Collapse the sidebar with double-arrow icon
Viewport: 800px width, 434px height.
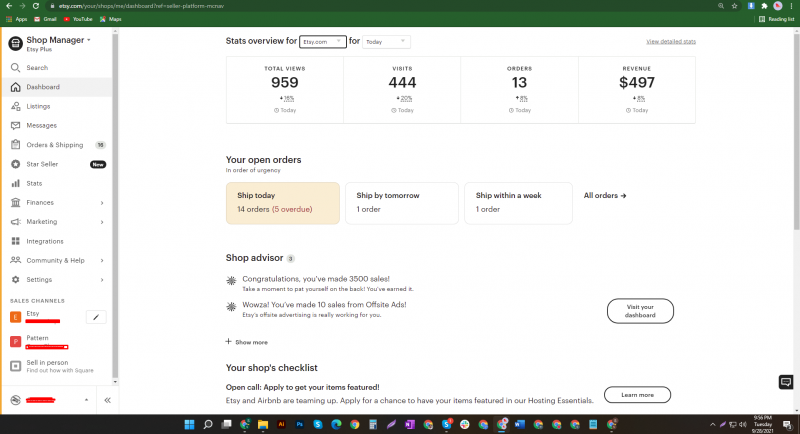[x=108, y=400]
